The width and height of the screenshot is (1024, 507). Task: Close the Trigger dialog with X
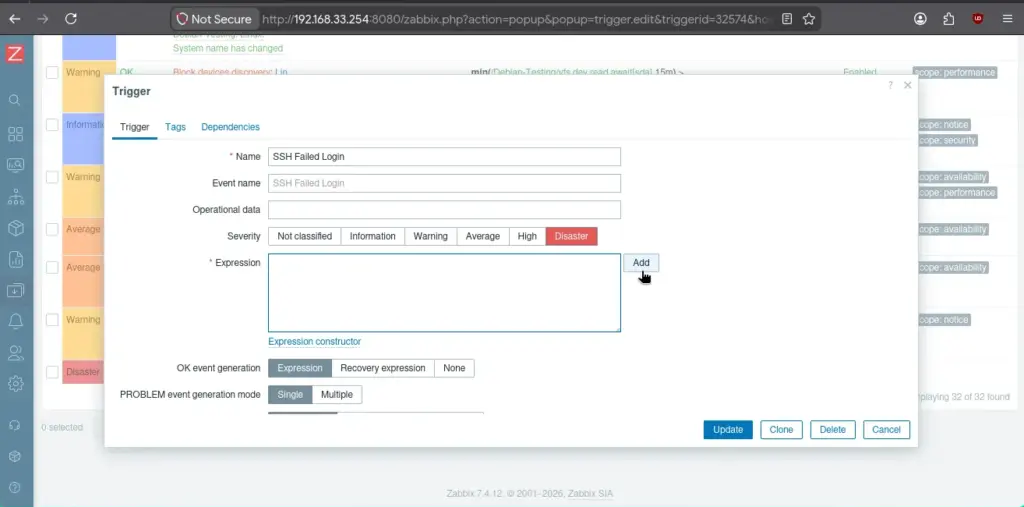click(907, 85)
